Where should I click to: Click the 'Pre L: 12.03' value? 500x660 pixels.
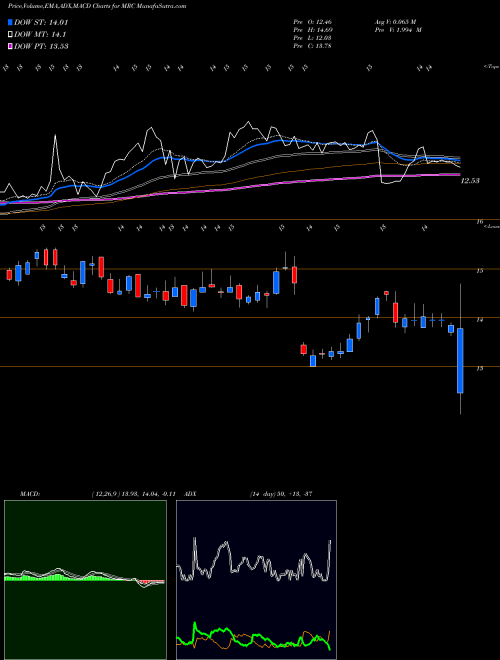click(312, 38)
